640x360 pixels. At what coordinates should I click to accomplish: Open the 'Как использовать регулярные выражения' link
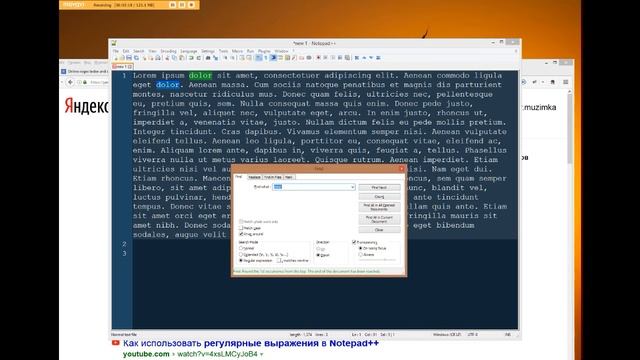[251, 343]
